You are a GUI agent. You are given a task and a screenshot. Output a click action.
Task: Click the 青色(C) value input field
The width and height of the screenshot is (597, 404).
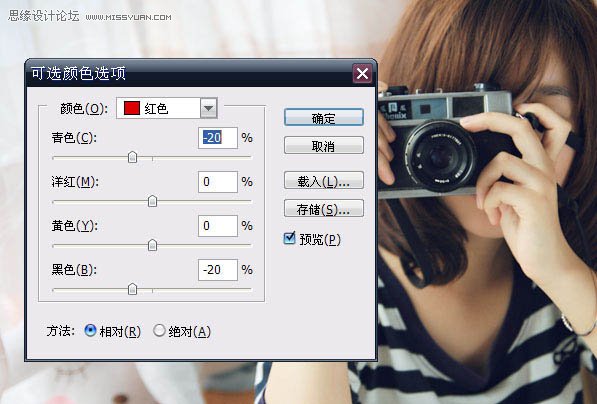click(x=218, y=137)
